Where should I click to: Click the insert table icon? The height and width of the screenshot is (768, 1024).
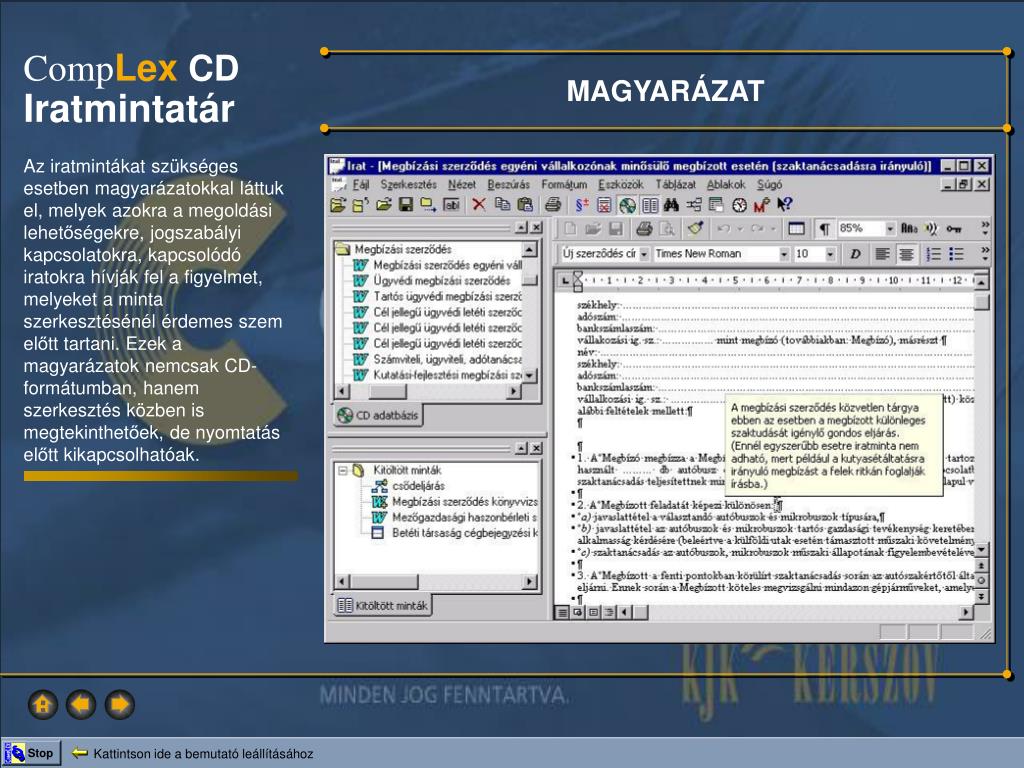(796, 229)
